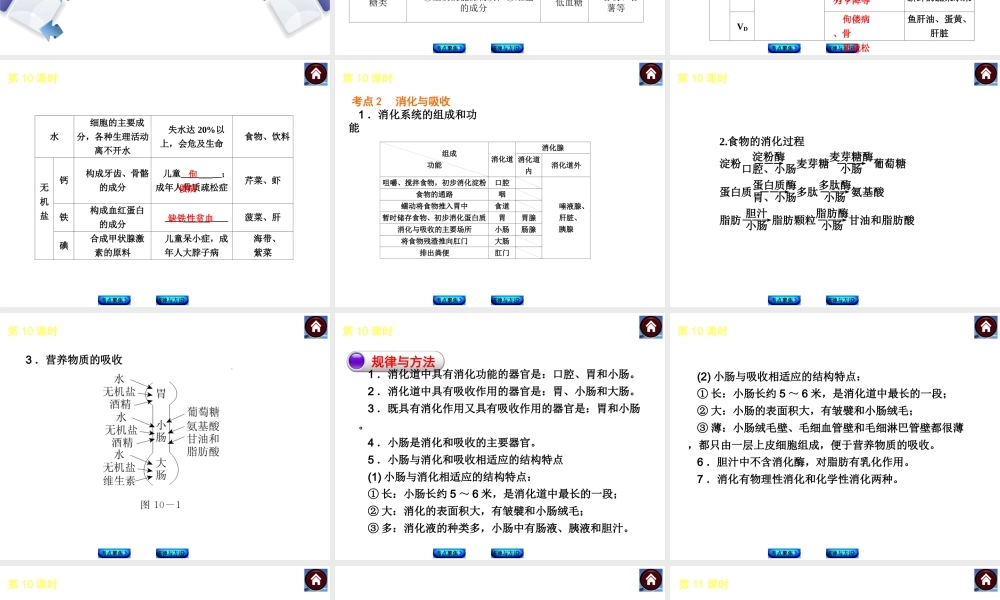
Task: Open the digestion process formulas slide thumbnail
Action: point(835,183)
